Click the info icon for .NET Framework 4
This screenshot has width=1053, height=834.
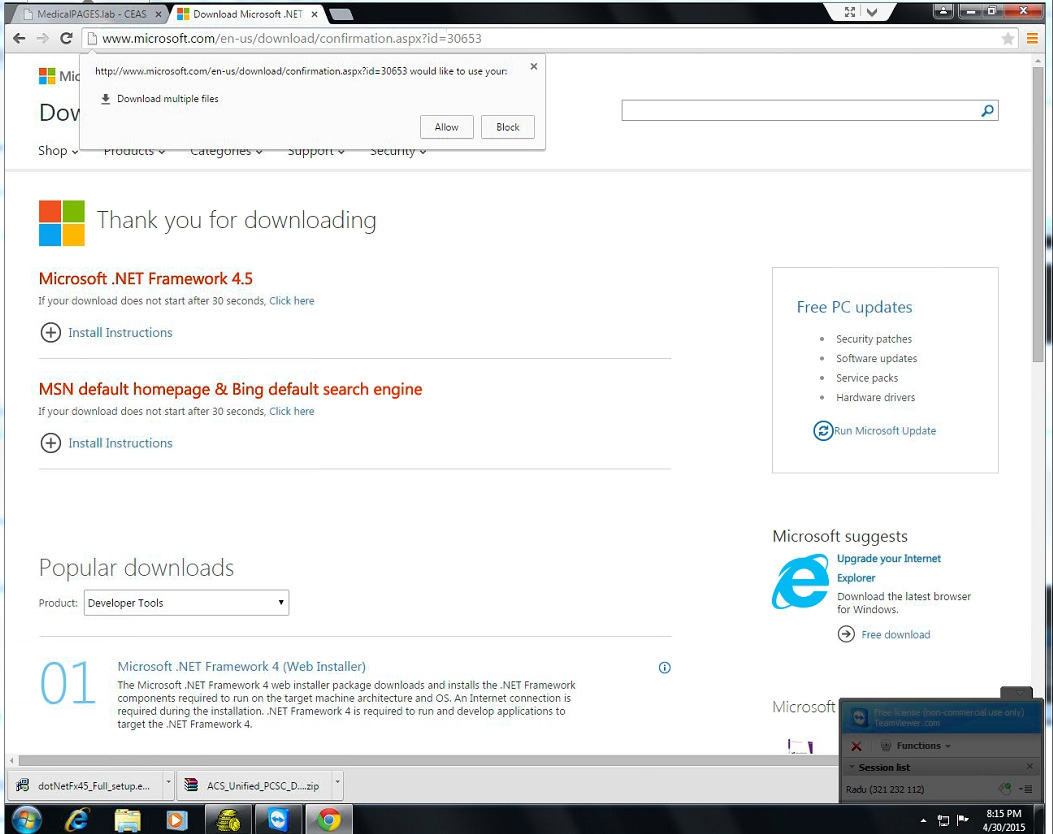coord(664,667)
